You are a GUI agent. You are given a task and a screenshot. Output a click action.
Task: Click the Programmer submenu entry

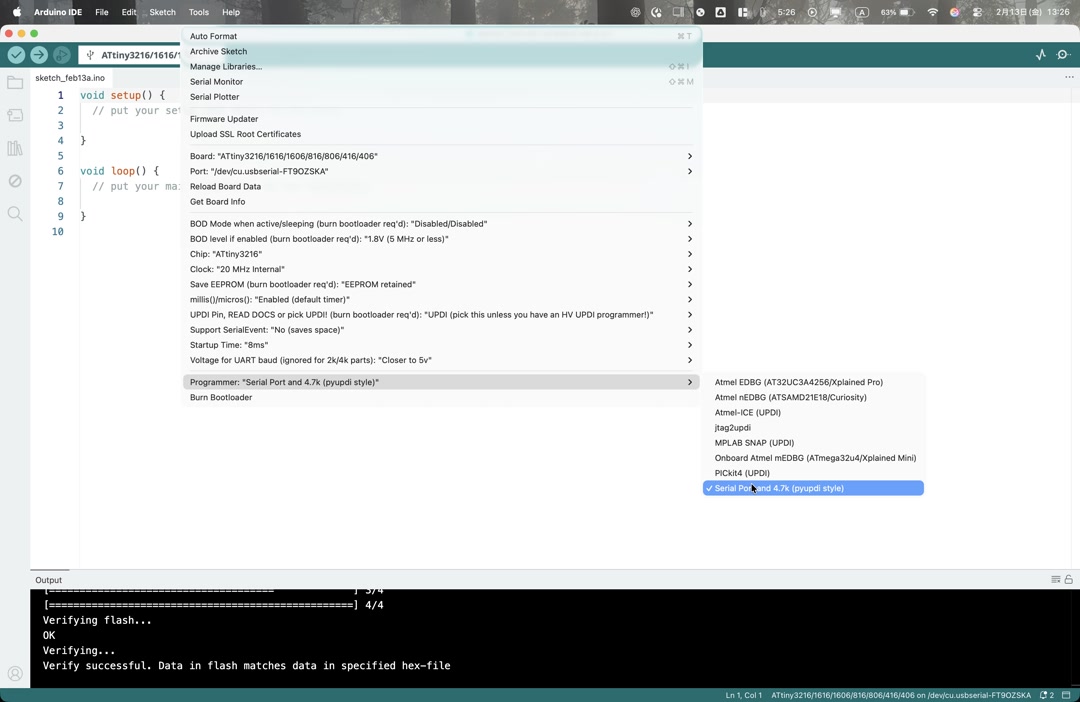pos(442,382)
